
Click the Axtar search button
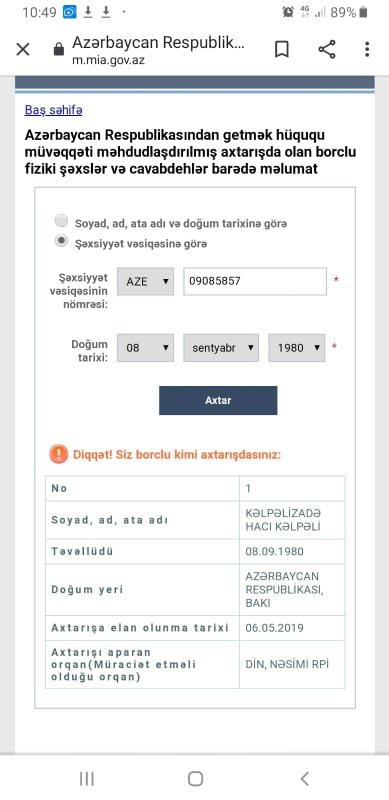218,401
